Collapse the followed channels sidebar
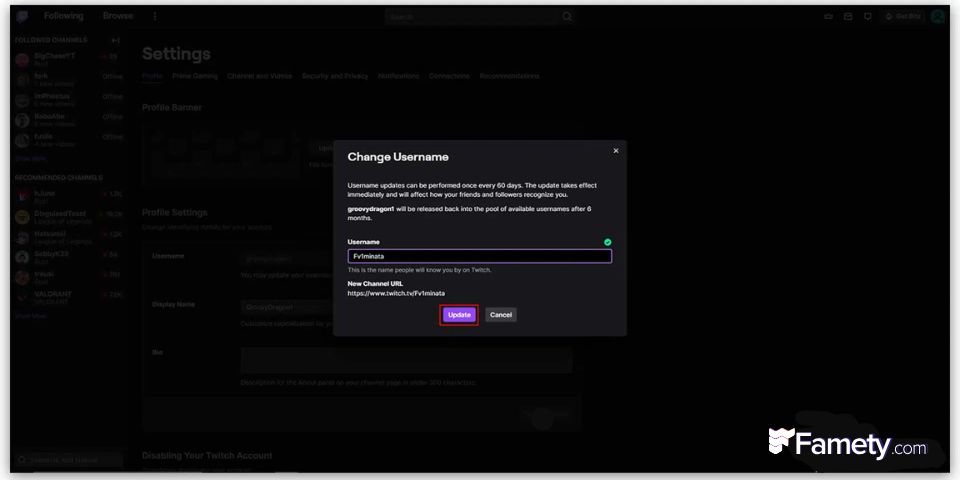Viewport: 960px width, 480px height. click(116, 40)
